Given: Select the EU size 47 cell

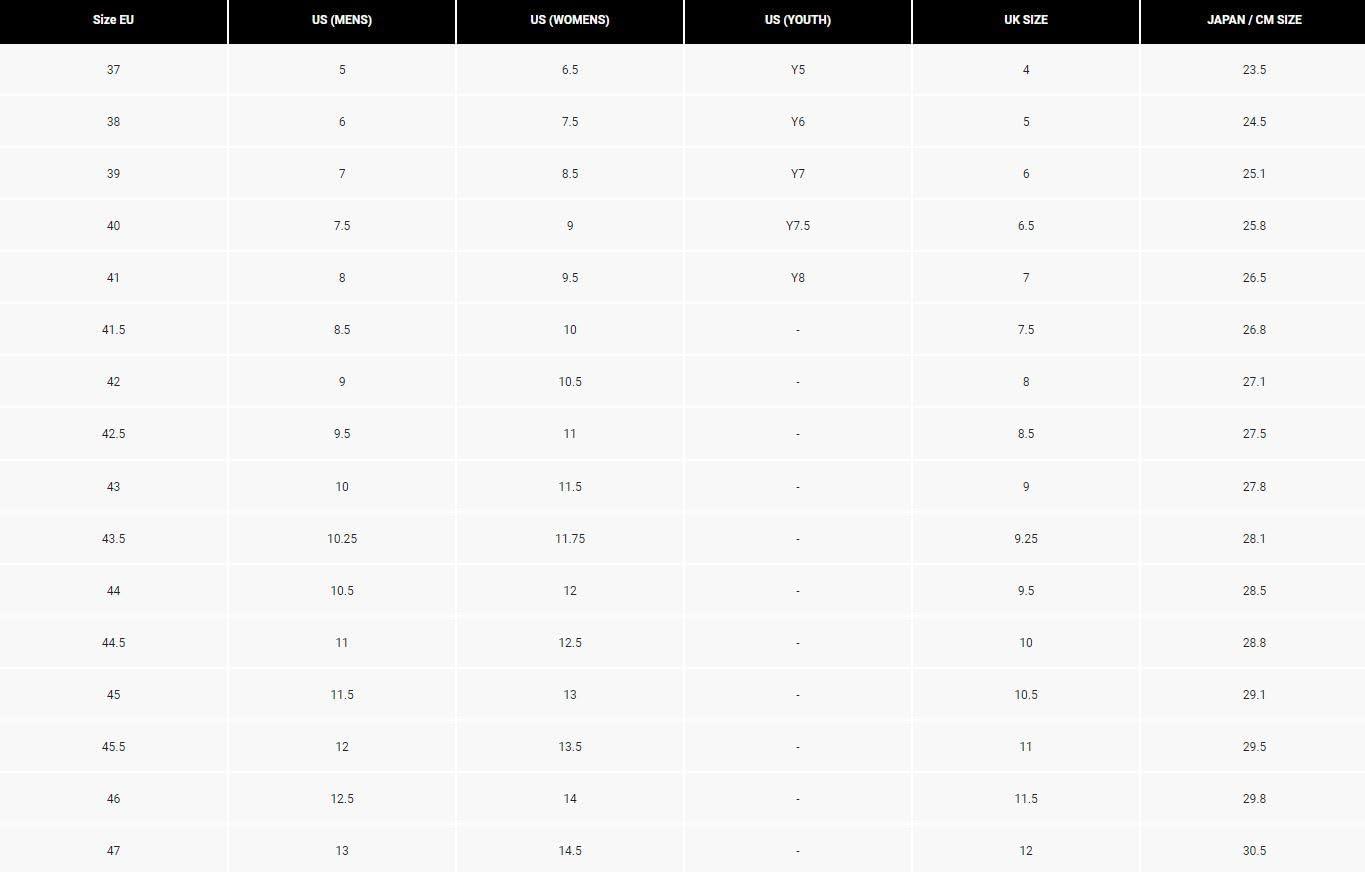Looking at the screenshot, I should 113,851.
